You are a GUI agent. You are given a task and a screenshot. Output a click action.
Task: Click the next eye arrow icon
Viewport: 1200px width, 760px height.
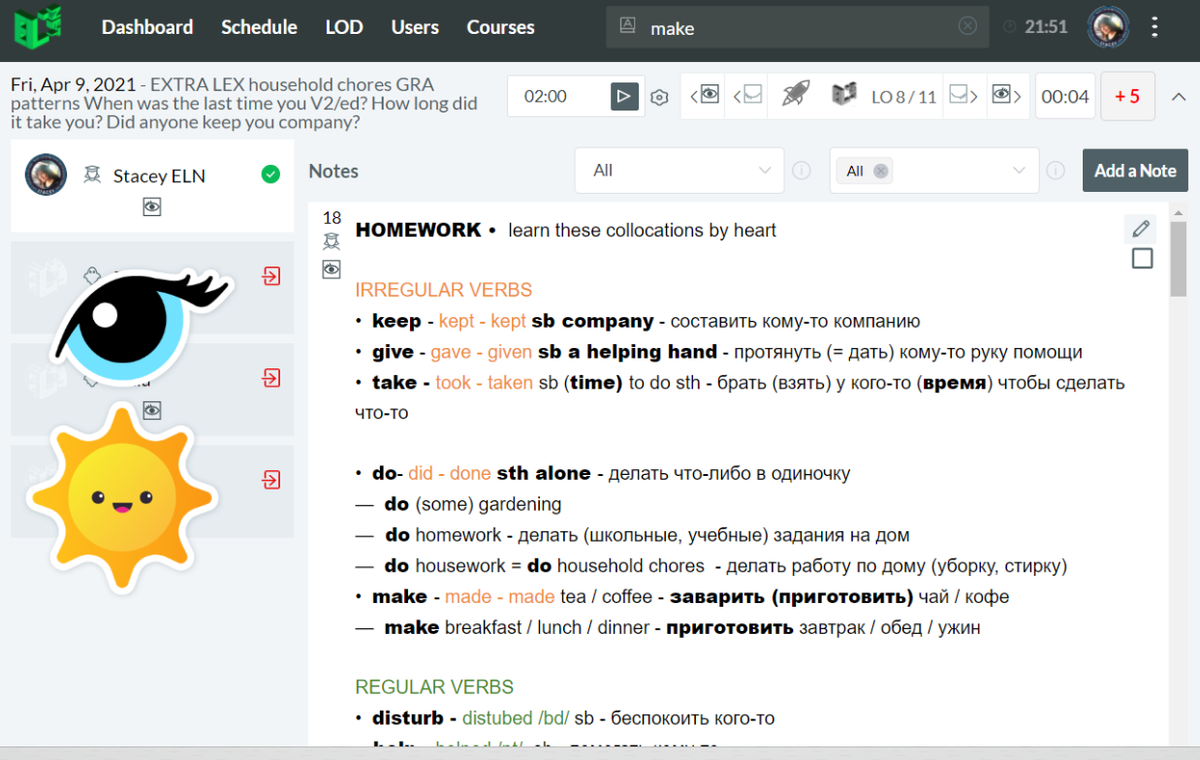[1006, 95]
